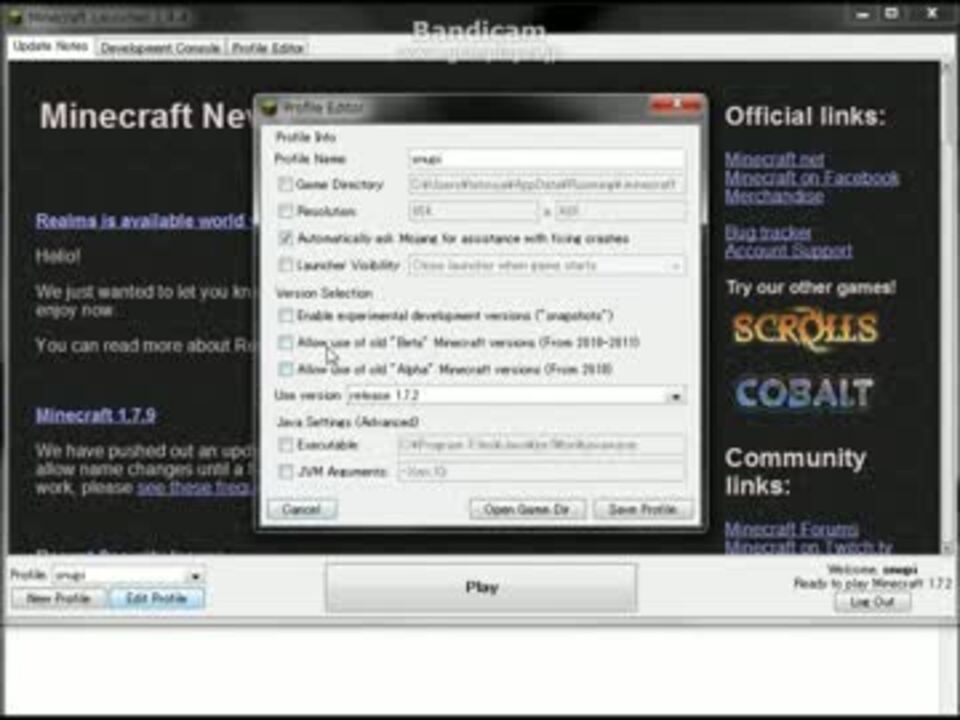The width and height of the screenshot is (960, 720).
Task: Expand the Launcher Visibility dropdown
Action: click(x=675, y=266)
